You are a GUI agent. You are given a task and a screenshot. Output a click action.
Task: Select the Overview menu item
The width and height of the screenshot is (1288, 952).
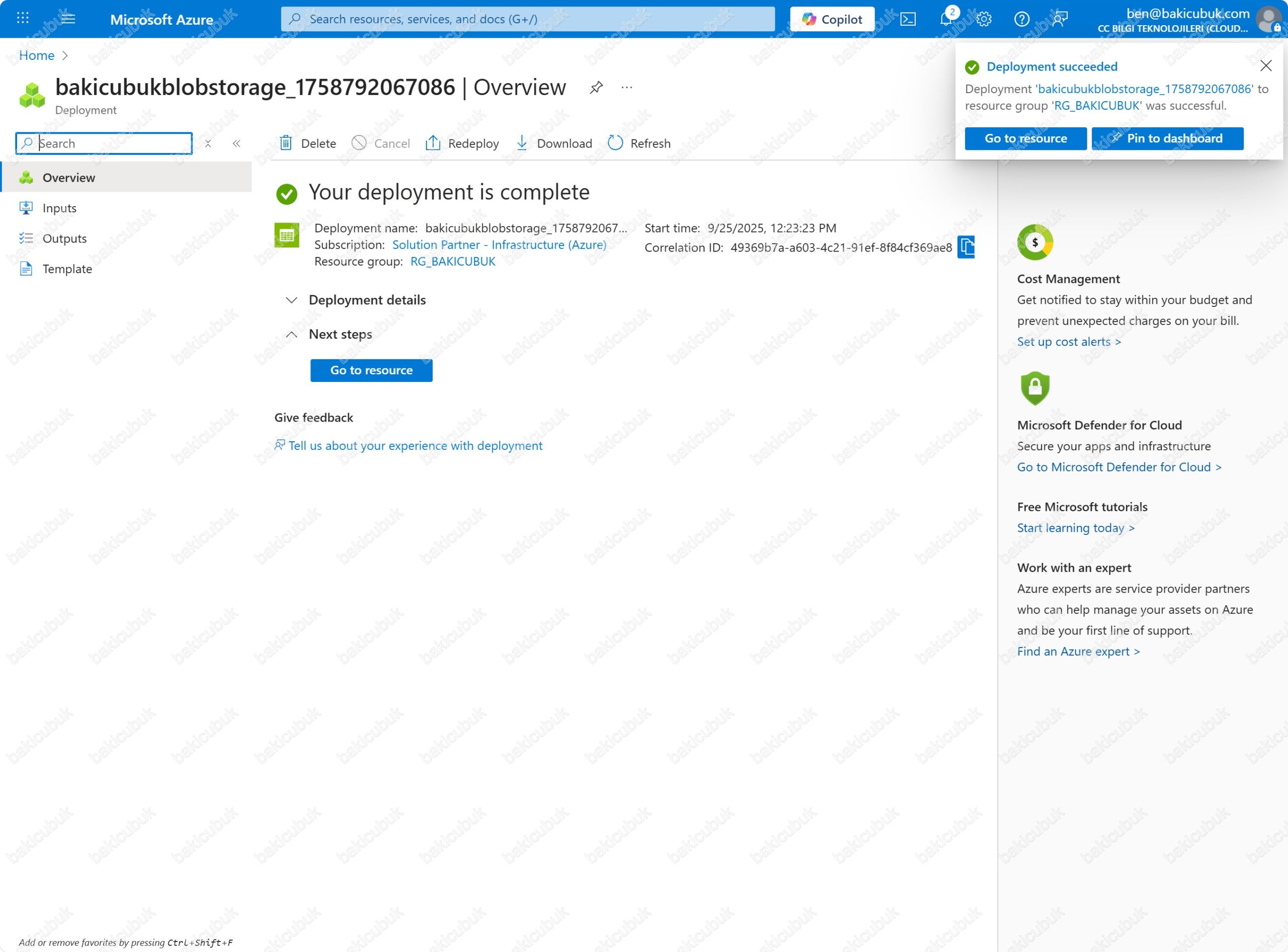pyautogui.click(x=126, y=178)
